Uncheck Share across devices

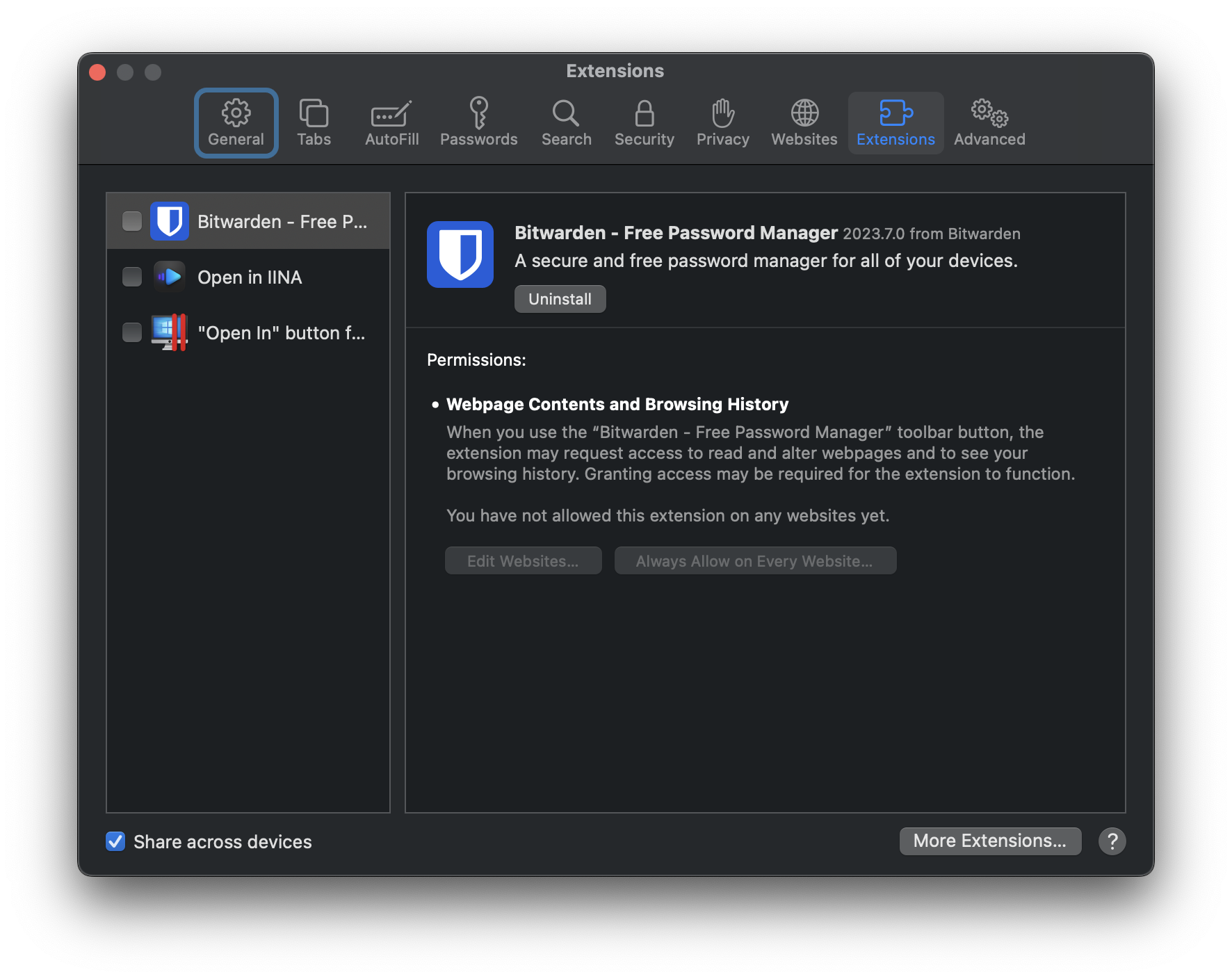click(115, 841)
